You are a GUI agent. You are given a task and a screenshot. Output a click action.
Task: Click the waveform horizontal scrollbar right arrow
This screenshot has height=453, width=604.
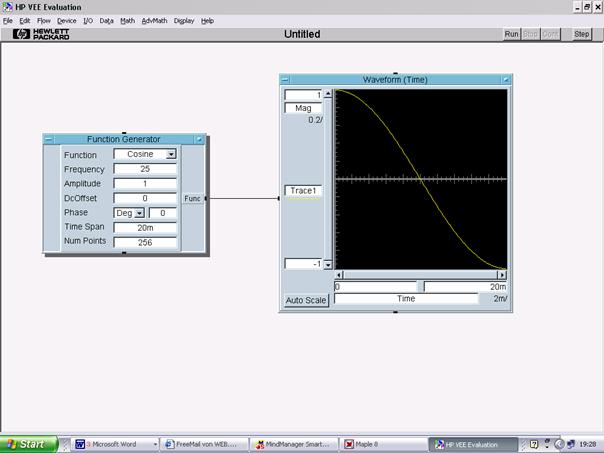[x=502, y=275]
